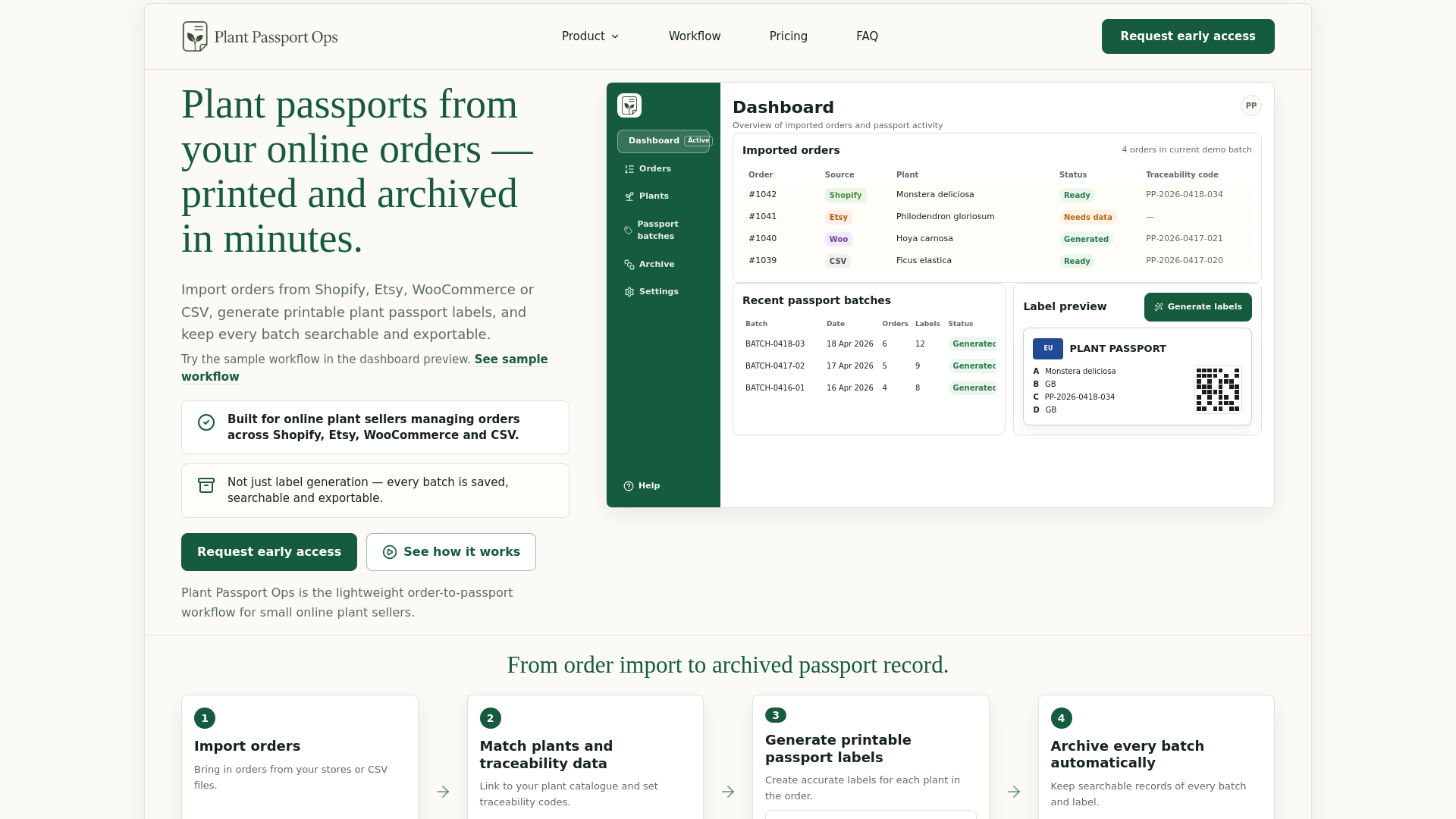Click the Orders list icon in sidebar

click(629, 169)
